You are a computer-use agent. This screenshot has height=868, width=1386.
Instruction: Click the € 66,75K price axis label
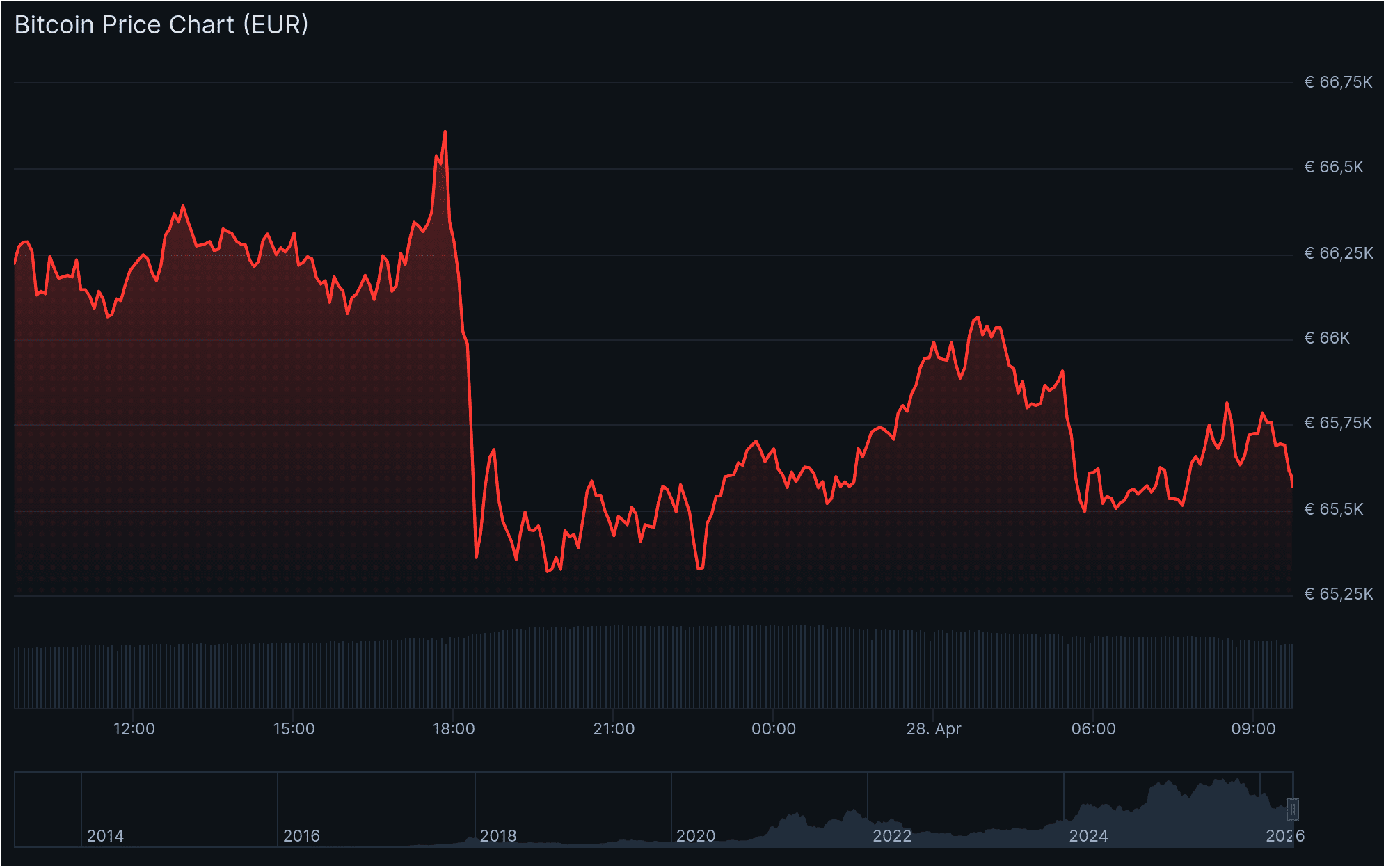(1338, 82)
